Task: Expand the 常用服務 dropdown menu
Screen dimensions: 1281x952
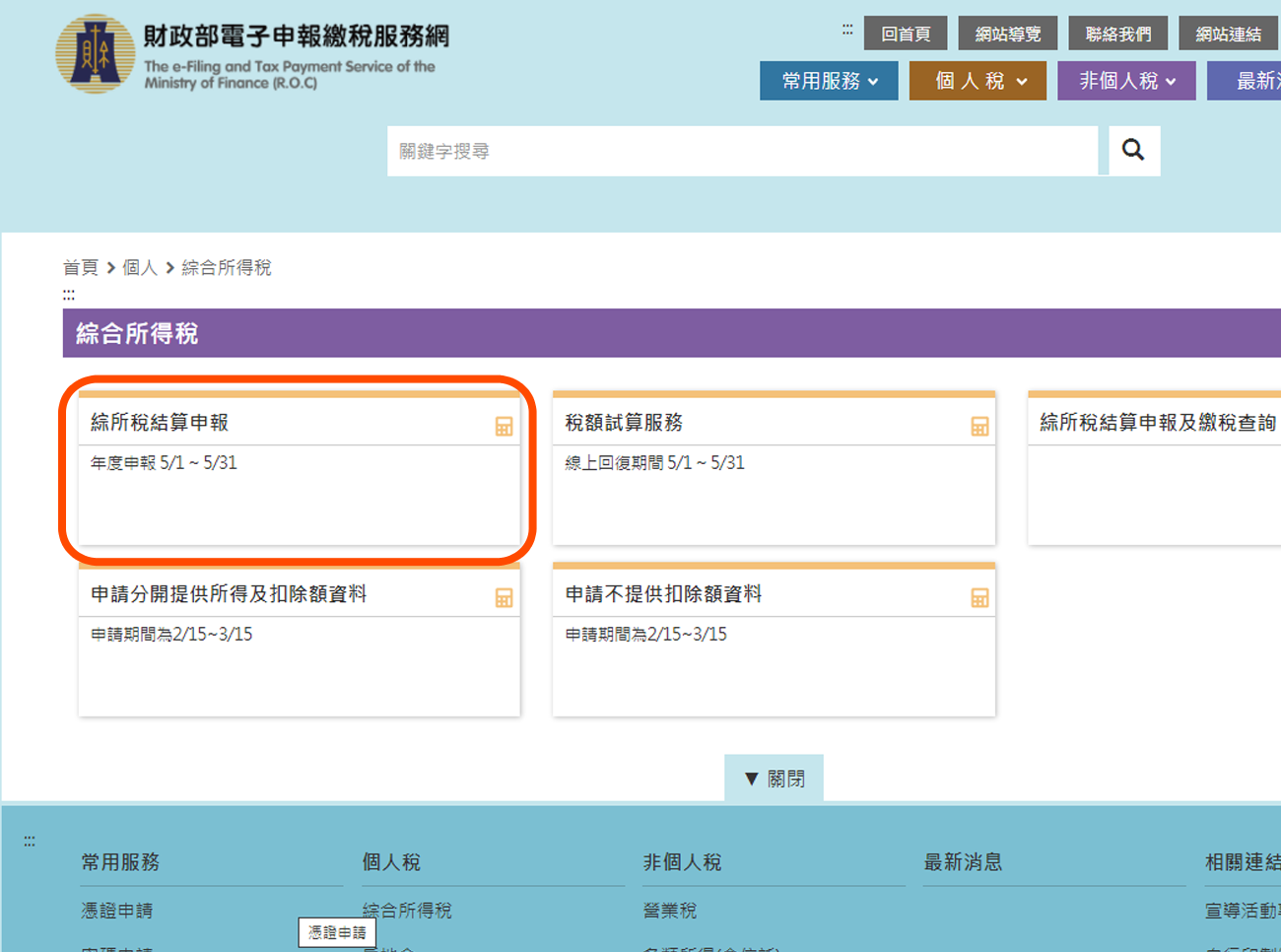Action: [829, 81]
